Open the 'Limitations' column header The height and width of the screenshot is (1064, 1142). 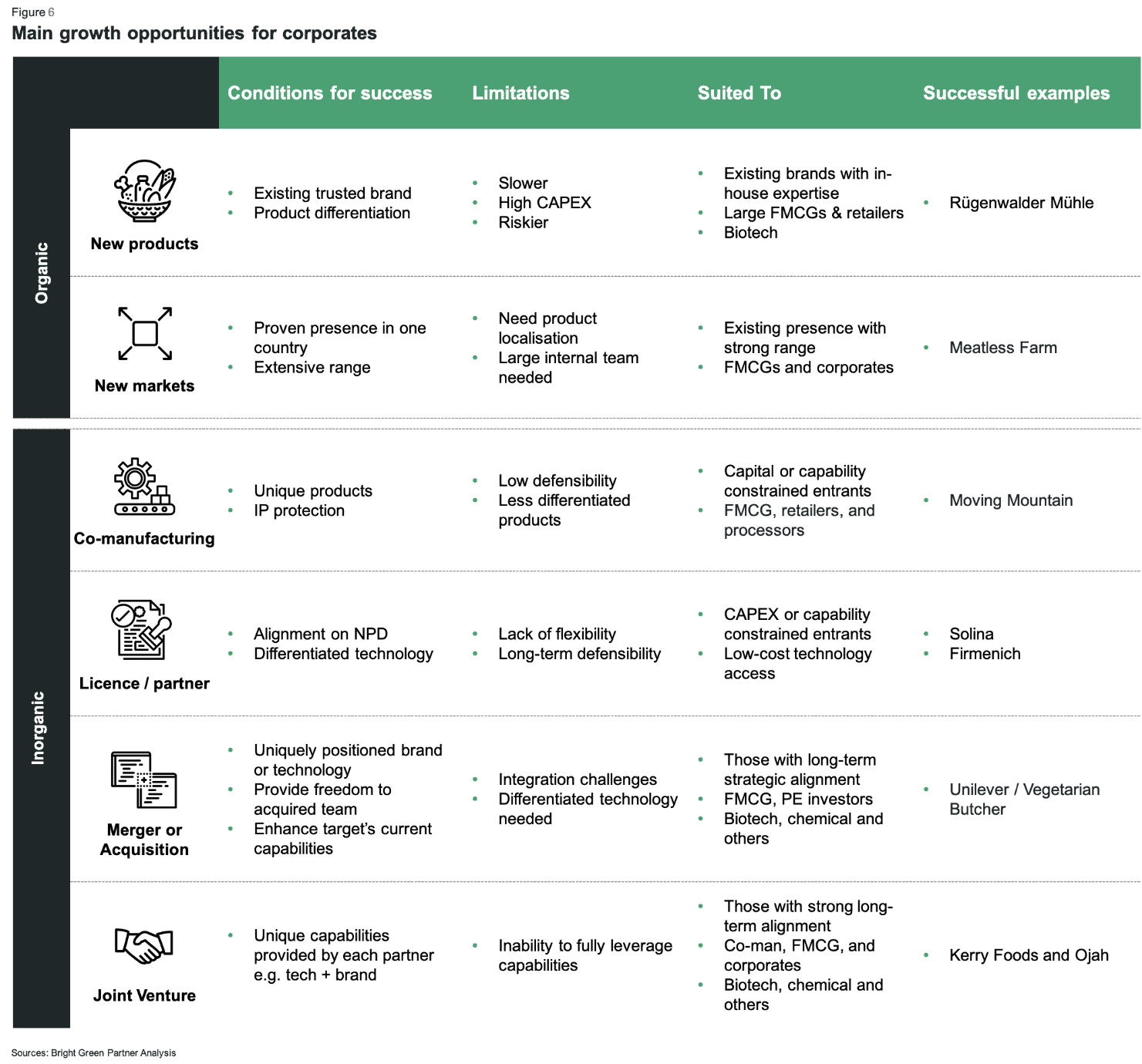(x=521, y=93)
